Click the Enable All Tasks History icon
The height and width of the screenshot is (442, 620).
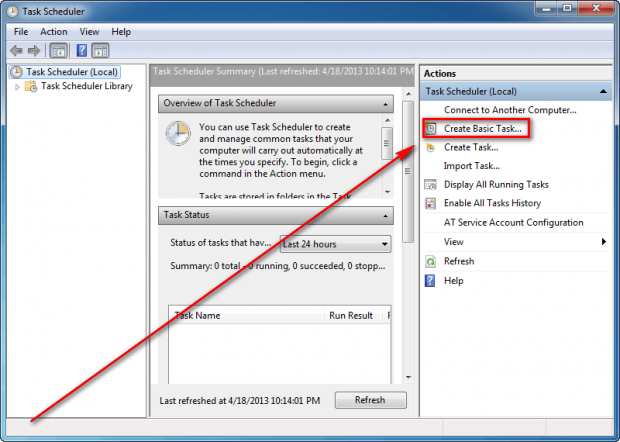click(430, 203)
